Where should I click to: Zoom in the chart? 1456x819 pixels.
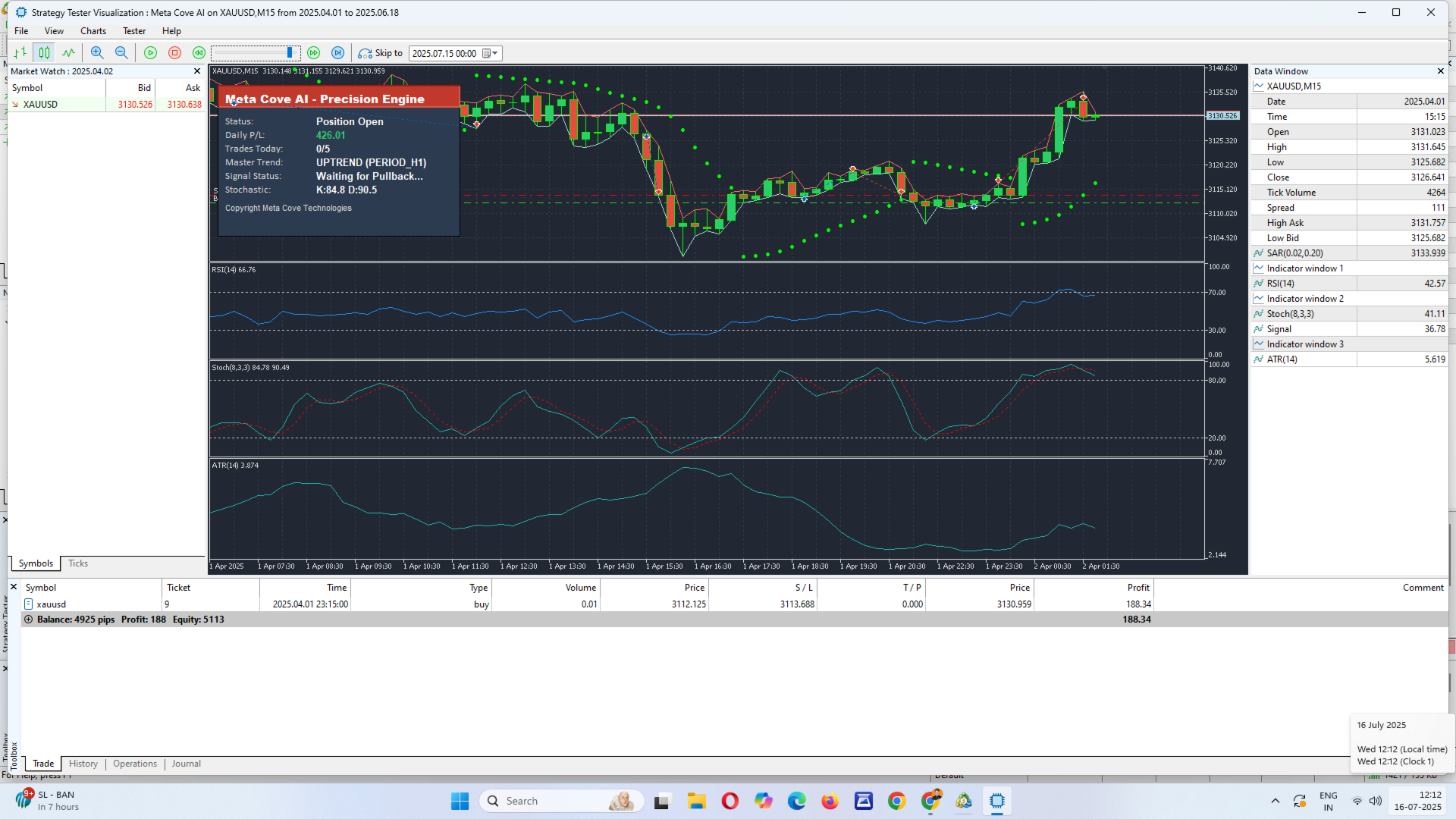point(97,53)
